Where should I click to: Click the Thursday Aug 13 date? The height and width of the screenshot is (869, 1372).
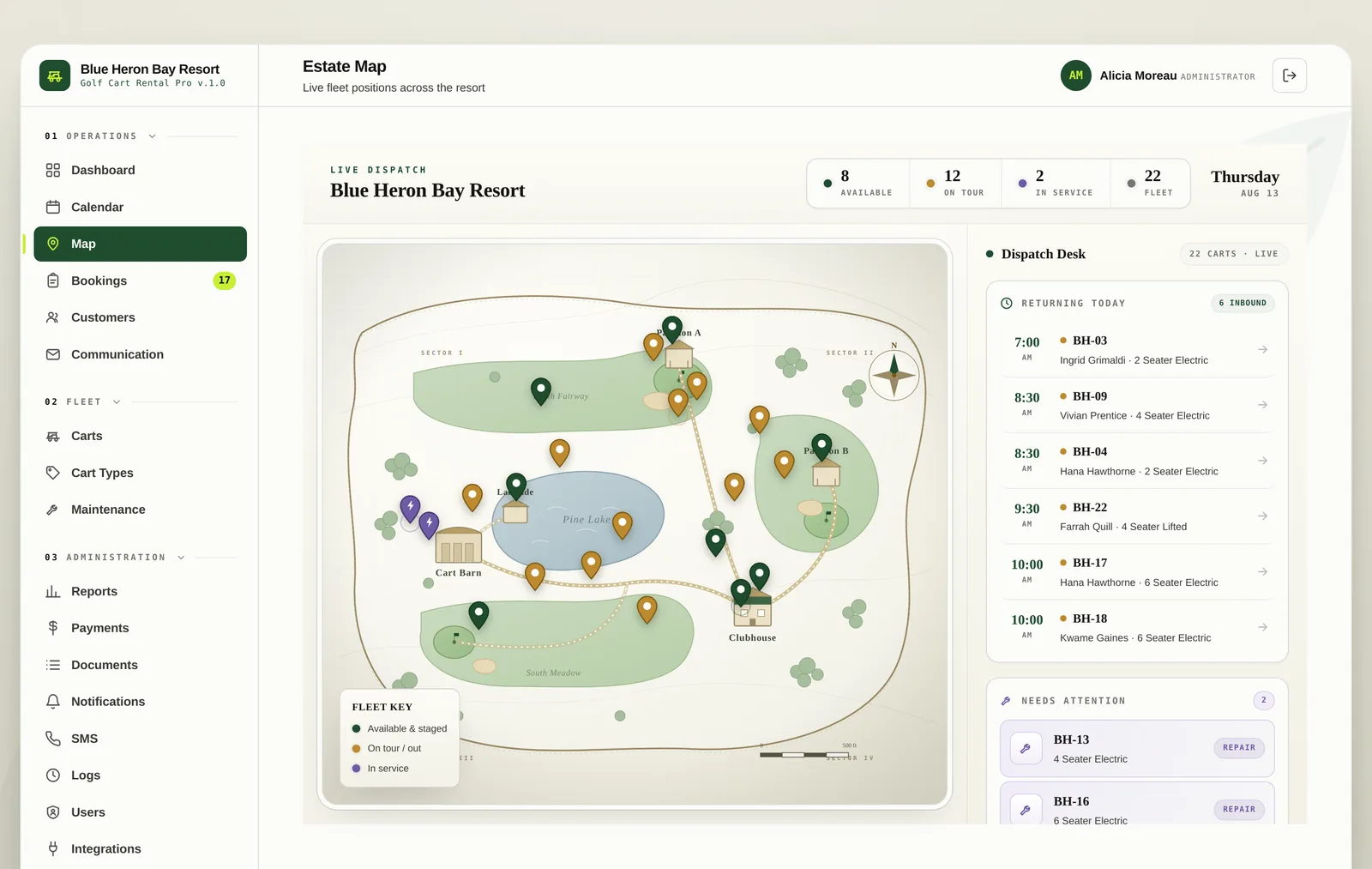pos(1245,183)
